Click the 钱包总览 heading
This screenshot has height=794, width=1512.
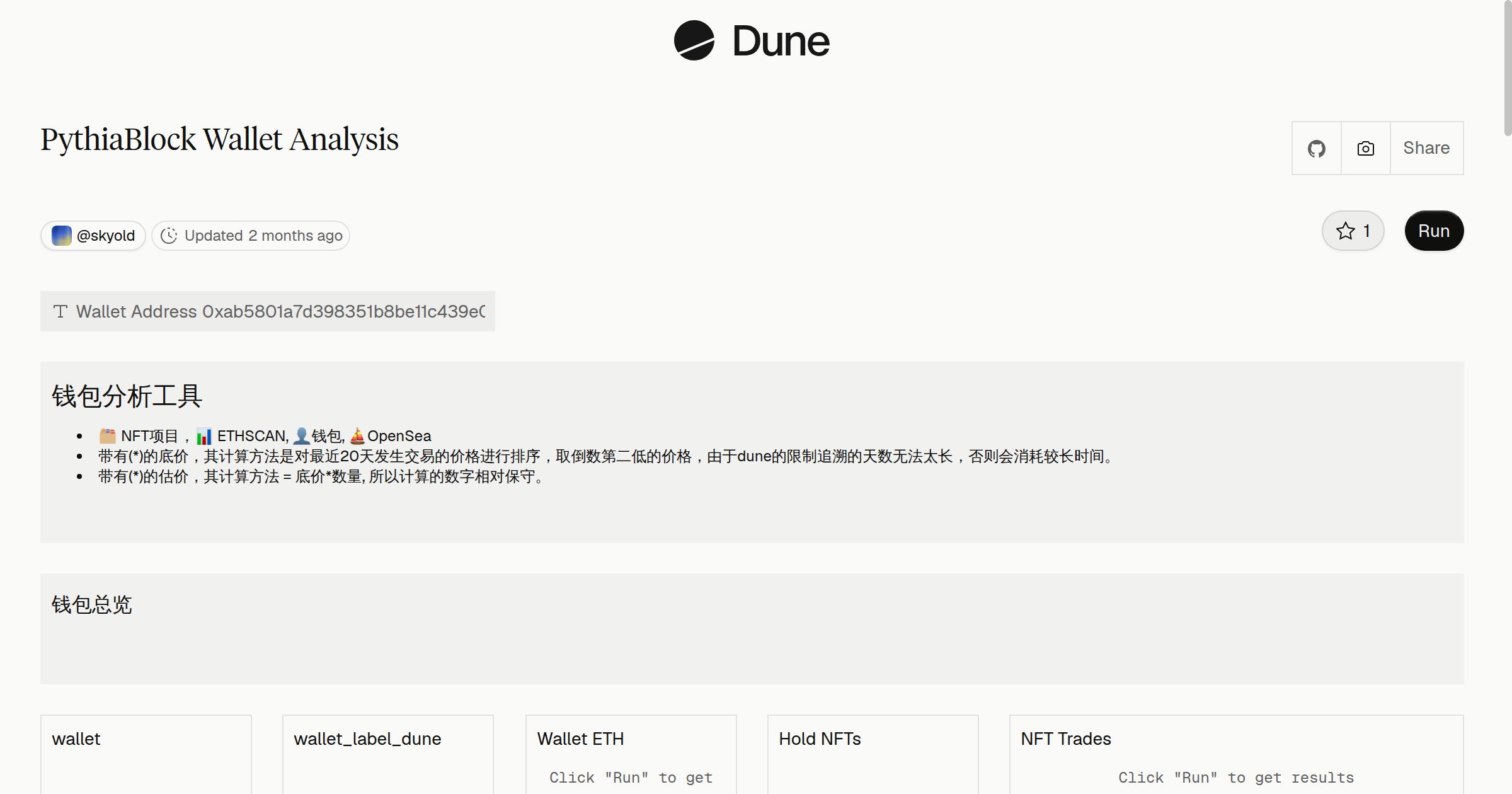click(x=92, y=605)
